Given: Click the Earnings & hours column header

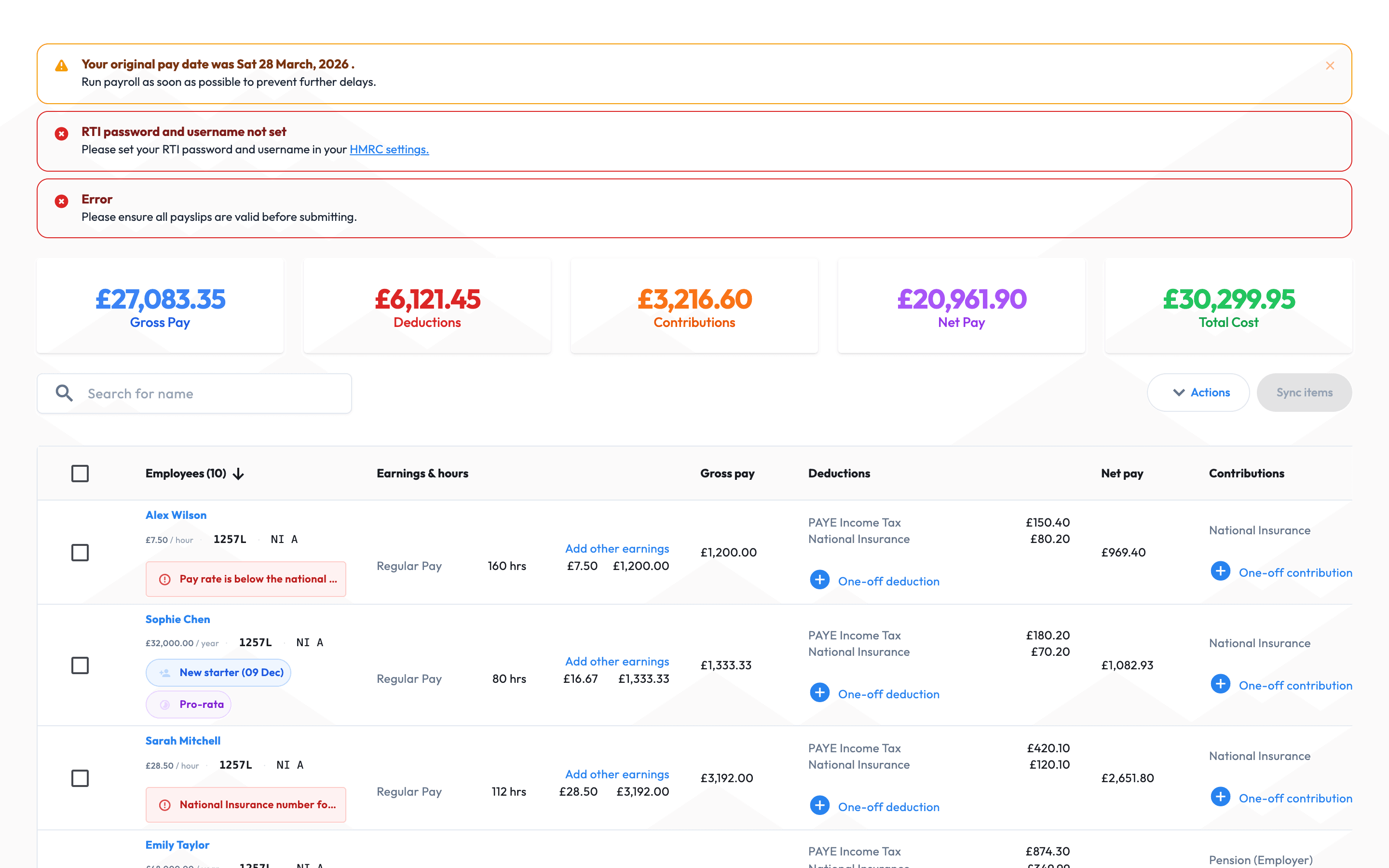Looking at the screenshot, I should point(422,474).
